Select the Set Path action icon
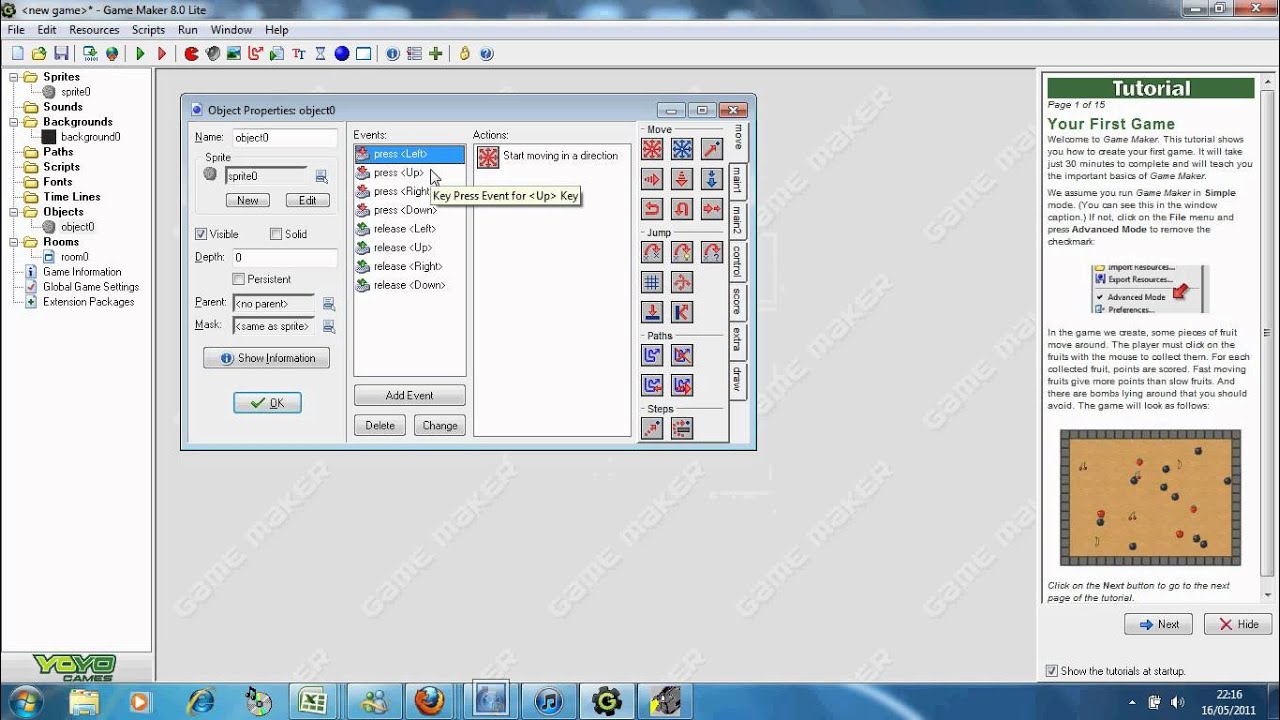 tap(652, 356)
